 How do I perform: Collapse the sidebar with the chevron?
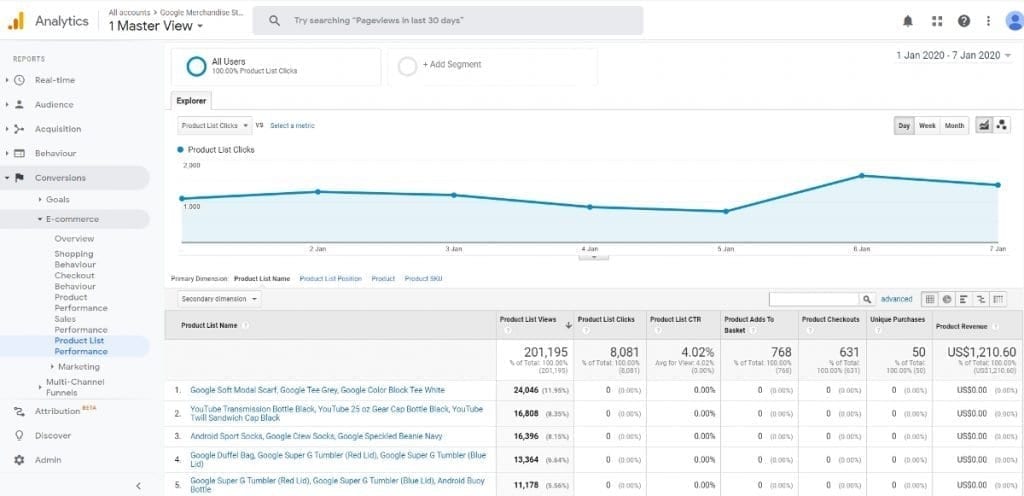pyautogui.click(x=138, y=486)
